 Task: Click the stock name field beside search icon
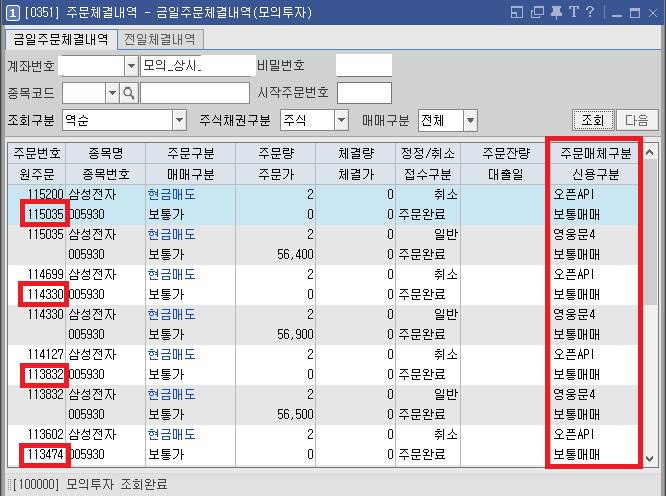(x=195, y=93)
